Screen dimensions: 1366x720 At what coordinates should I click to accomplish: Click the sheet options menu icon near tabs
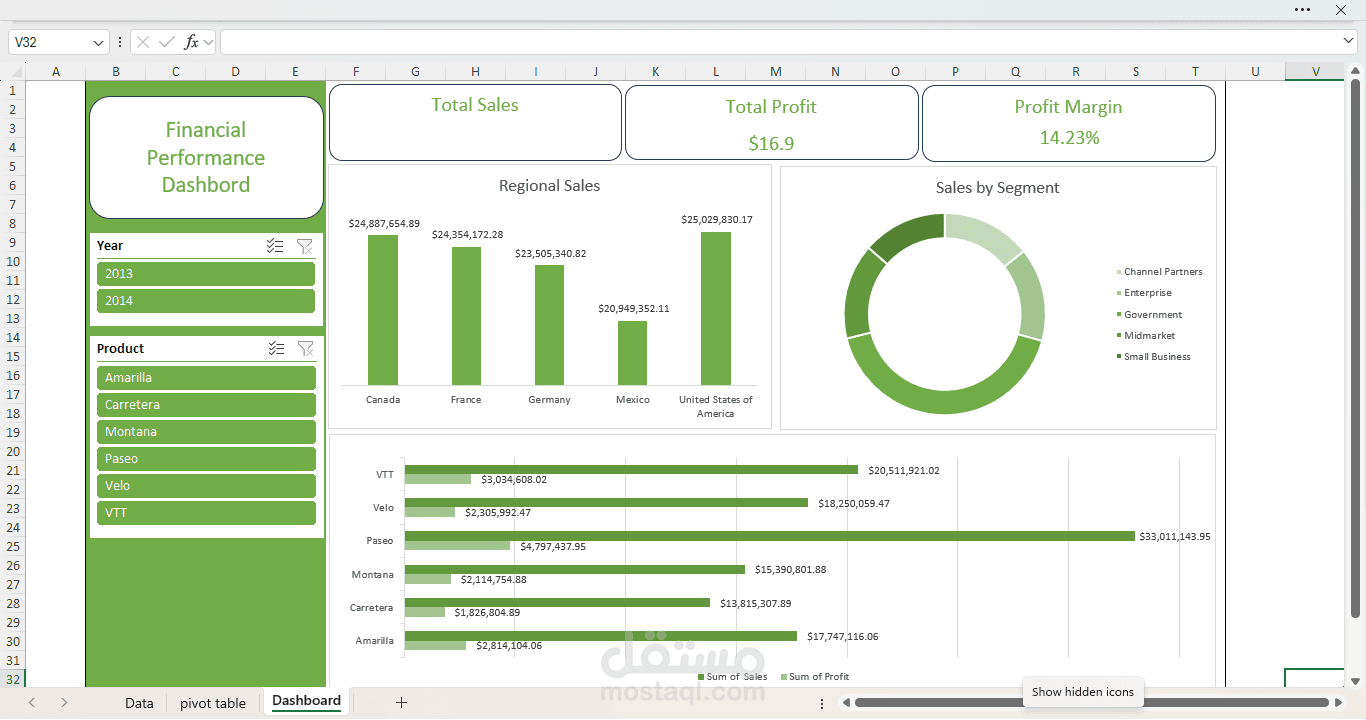[x=822, y=703]
